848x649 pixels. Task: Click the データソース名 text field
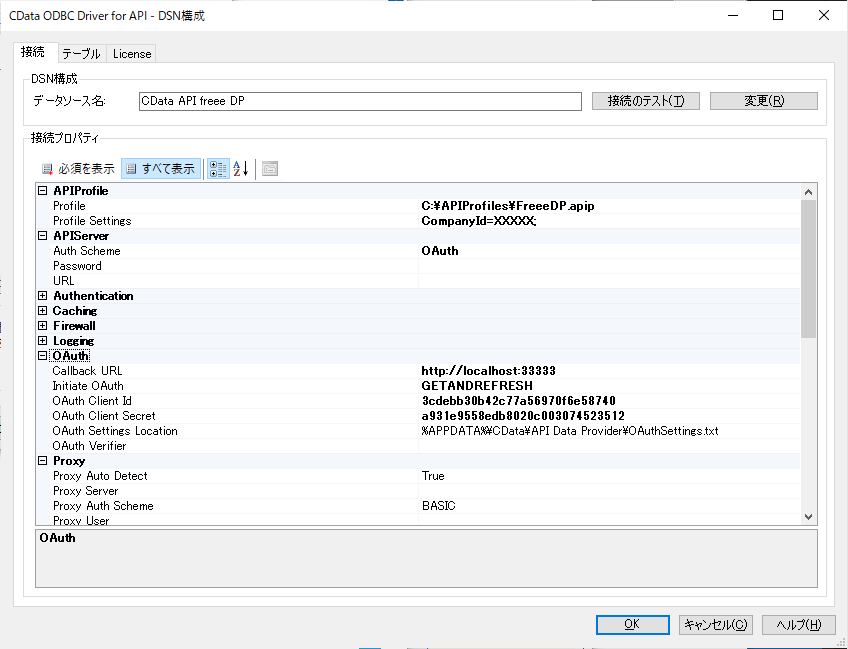359,101
